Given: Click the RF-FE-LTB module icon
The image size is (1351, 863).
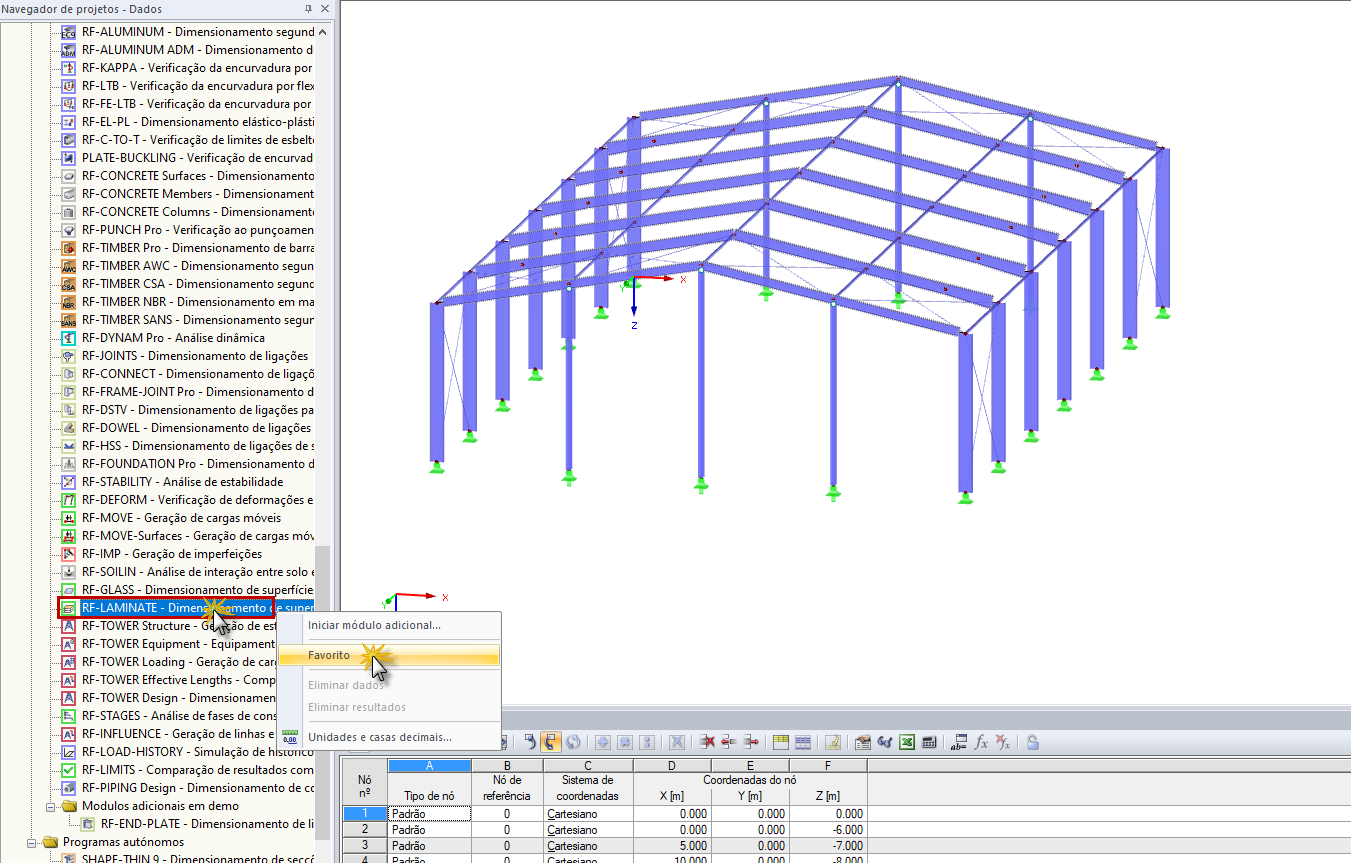Looking at the screenshot, I should point(69,104).
